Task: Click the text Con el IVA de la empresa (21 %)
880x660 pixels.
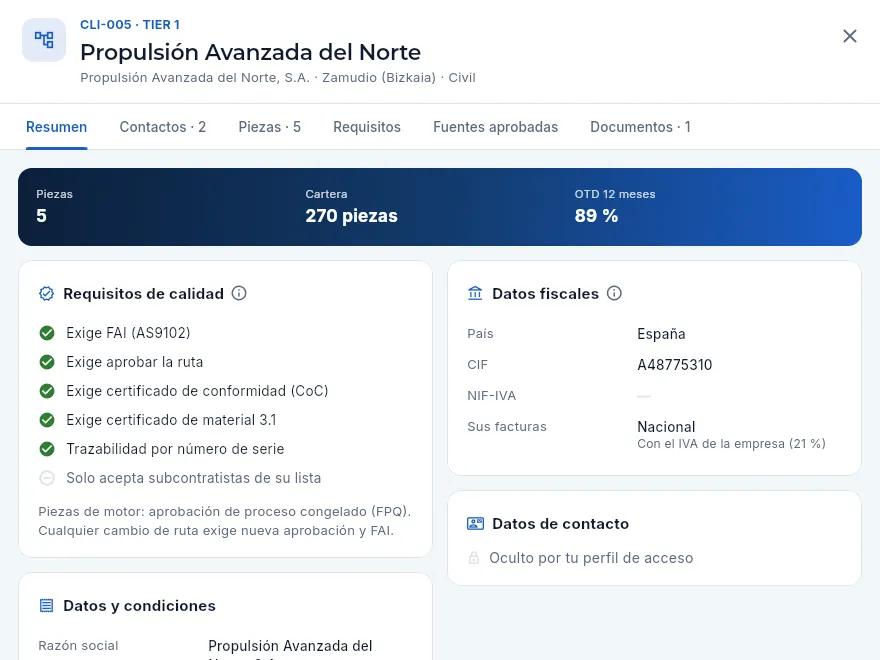Action: tap(731, 443)
